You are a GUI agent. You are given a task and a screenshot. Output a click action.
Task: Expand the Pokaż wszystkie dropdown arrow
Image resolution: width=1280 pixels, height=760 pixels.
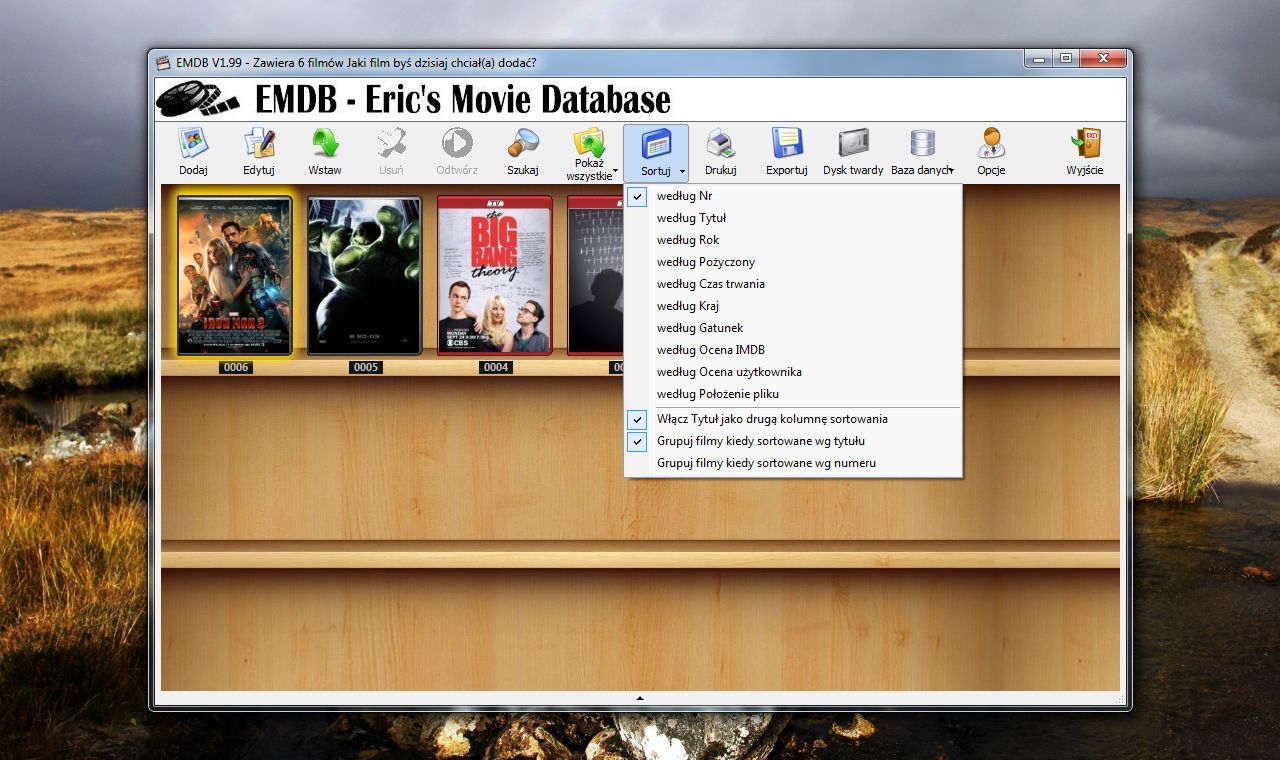[x=616, y=170]
